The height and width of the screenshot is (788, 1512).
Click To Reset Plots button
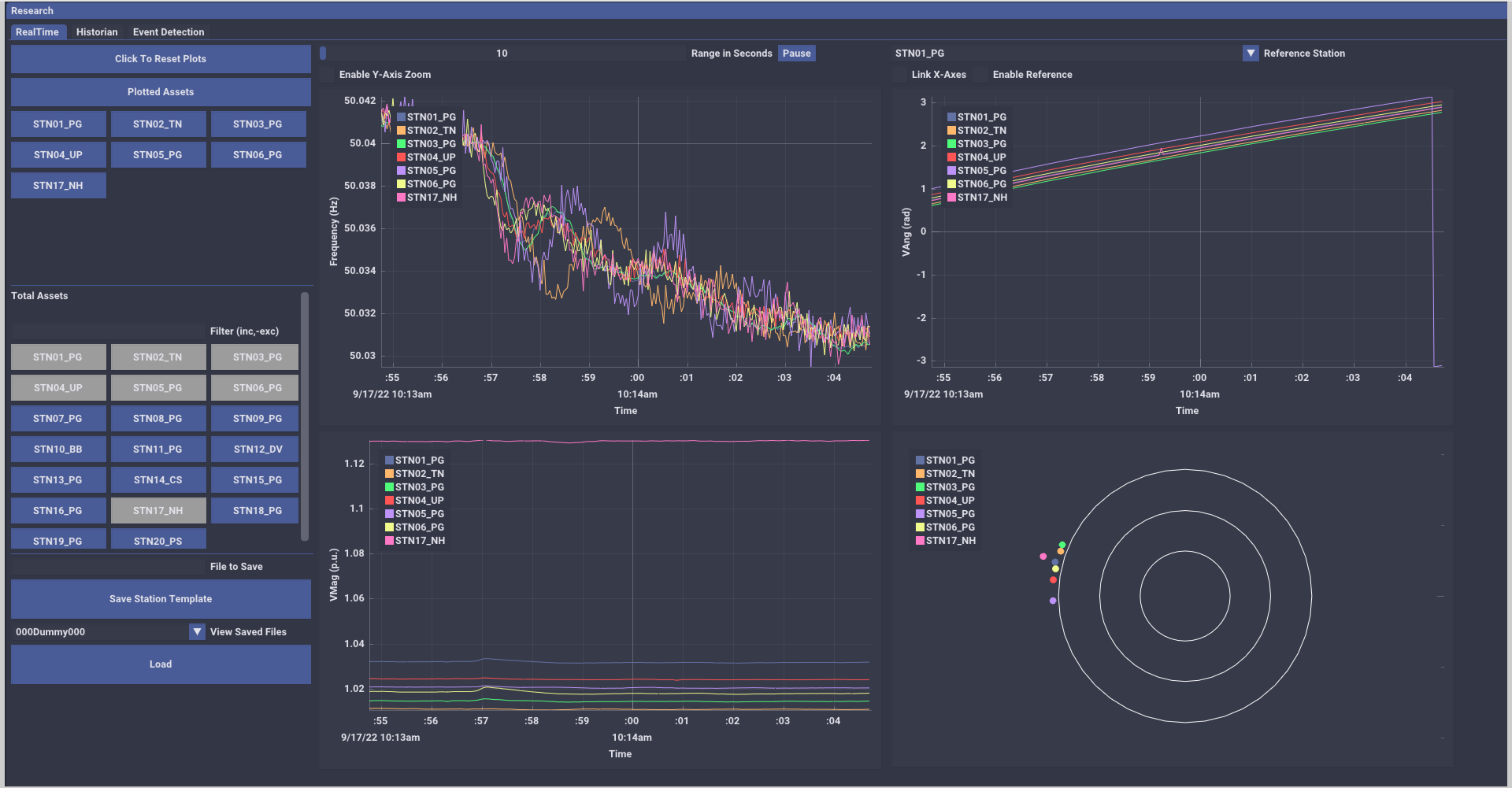[x=161, y=59]
